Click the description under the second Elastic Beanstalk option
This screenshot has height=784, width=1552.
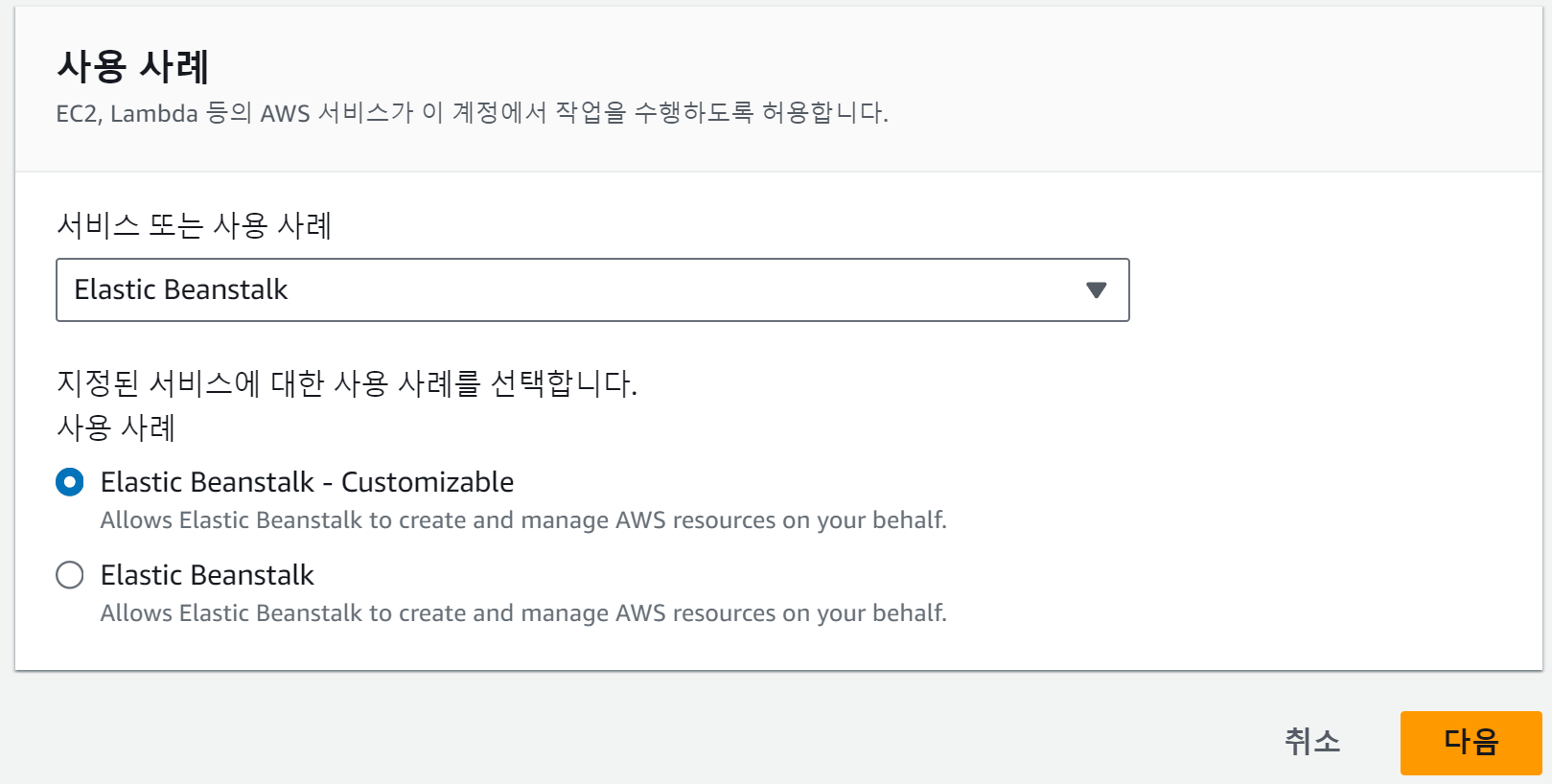[523, 613]
